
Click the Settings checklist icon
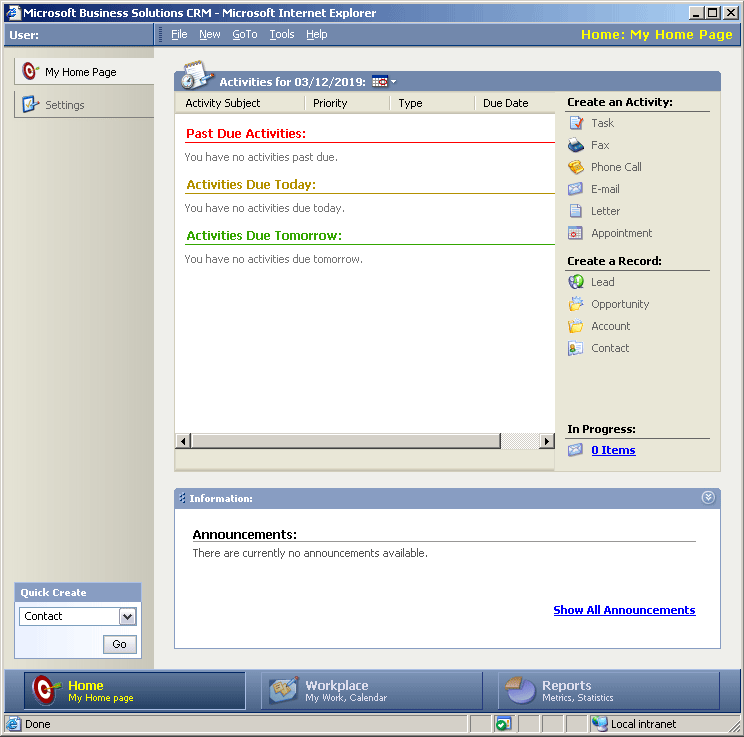pyautogui.click(x=30, y=104)
